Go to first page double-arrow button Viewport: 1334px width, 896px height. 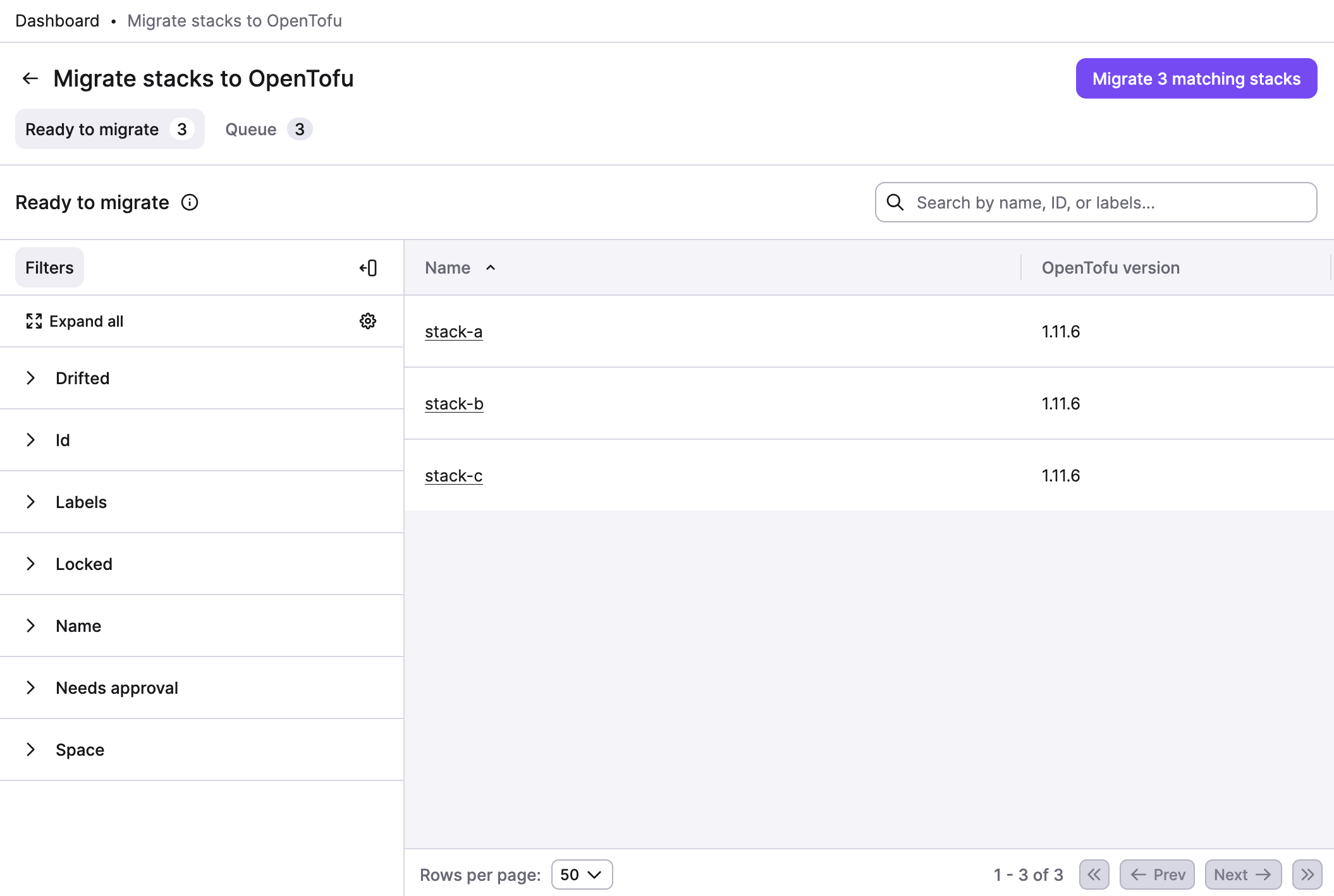pyautogui.click(x=1094, y=875)
